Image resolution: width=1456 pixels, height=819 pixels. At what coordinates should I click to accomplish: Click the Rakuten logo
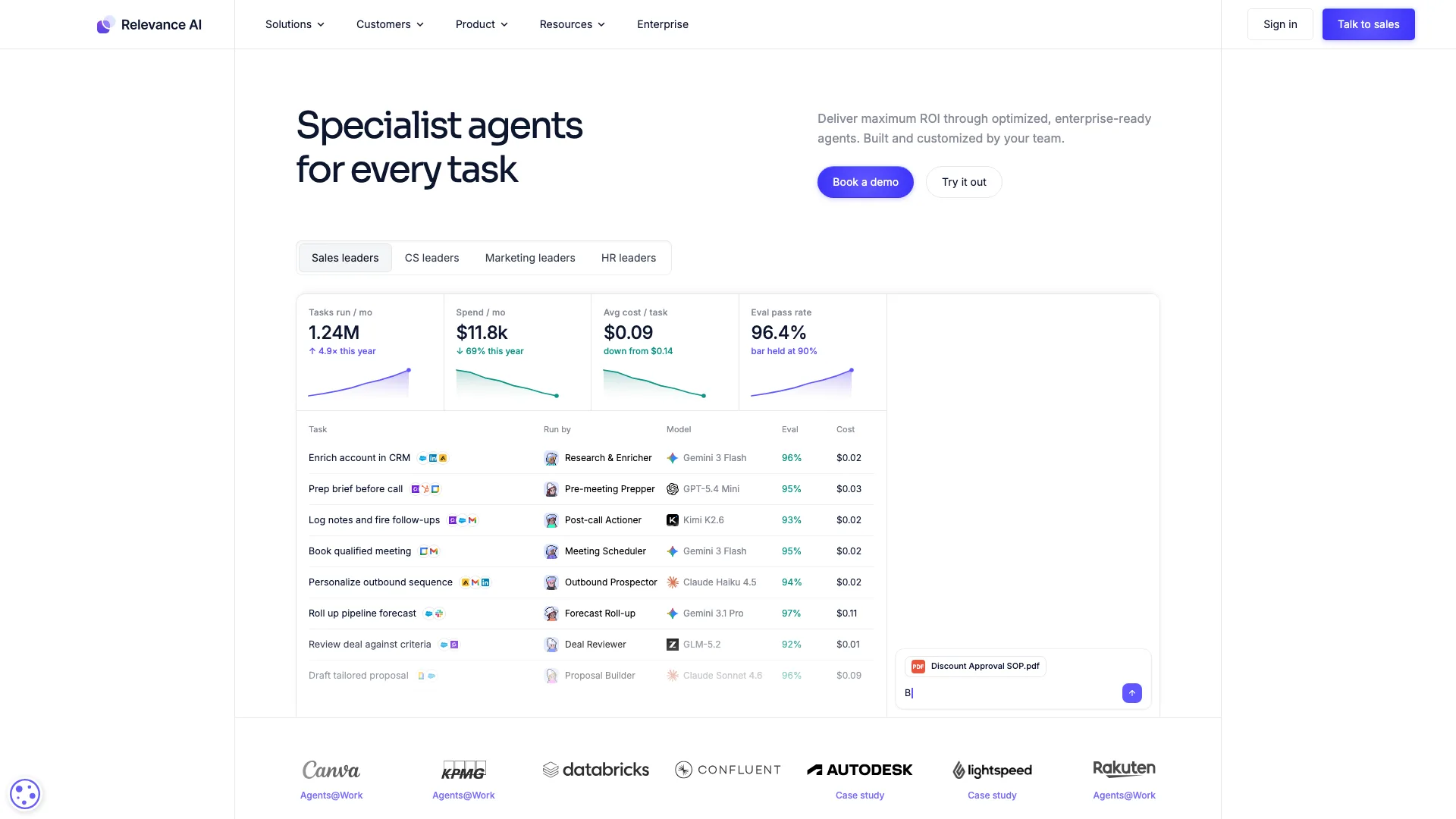pos(1124,768)
